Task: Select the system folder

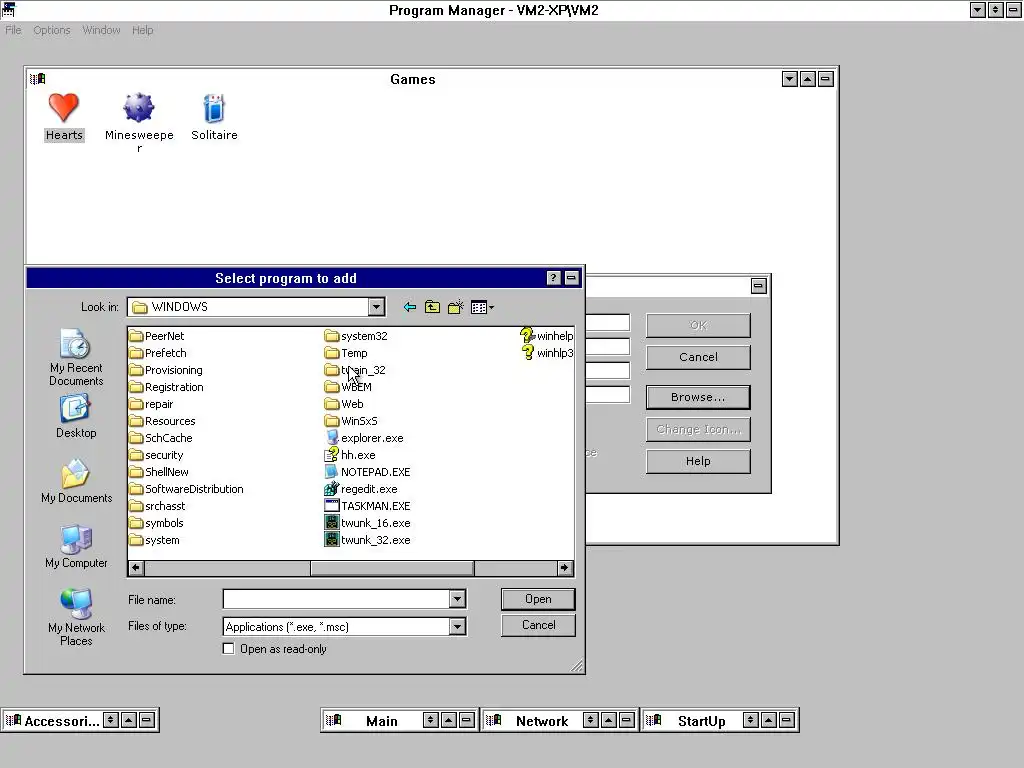Action: 154,540
